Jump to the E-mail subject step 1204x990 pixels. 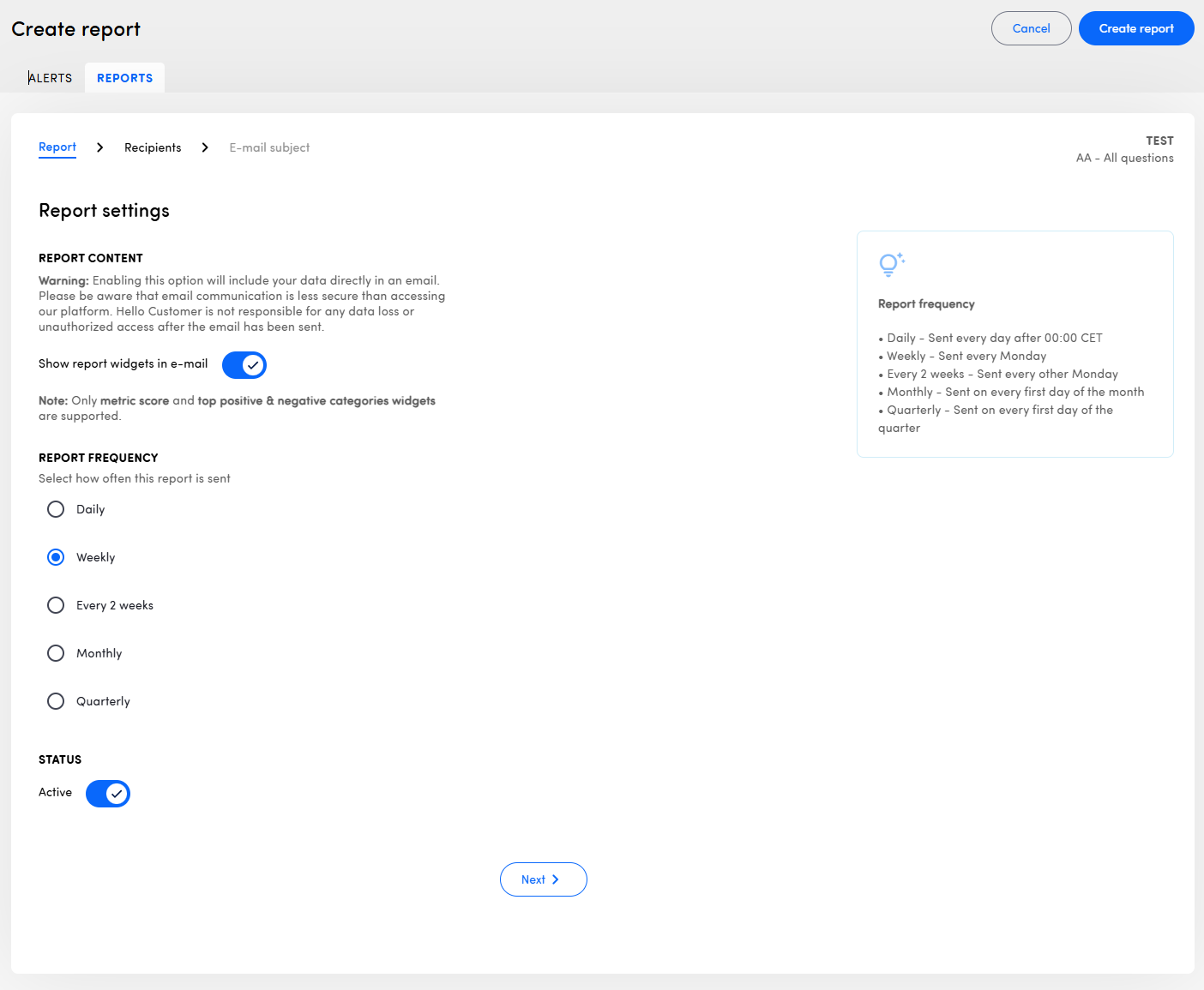[x=269, y=147]
